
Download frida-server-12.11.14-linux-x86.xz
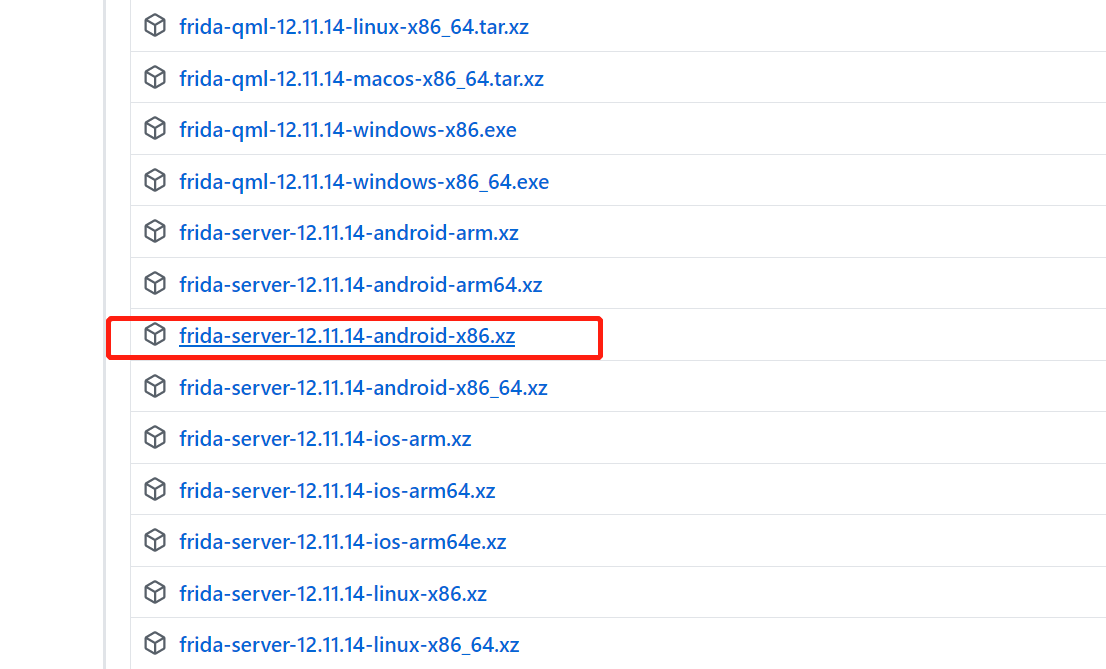333,592
